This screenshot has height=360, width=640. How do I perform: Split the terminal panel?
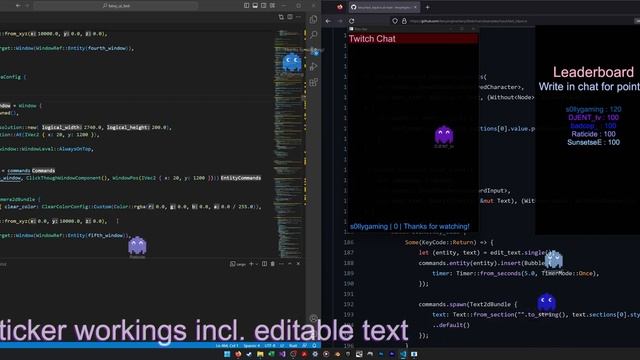point(264,264)
